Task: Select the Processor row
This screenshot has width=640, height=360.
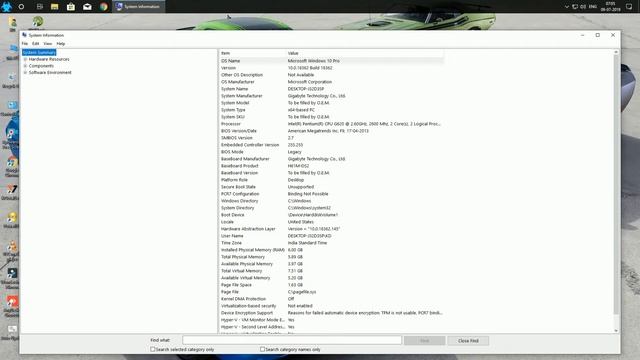Action: point(331,124)
